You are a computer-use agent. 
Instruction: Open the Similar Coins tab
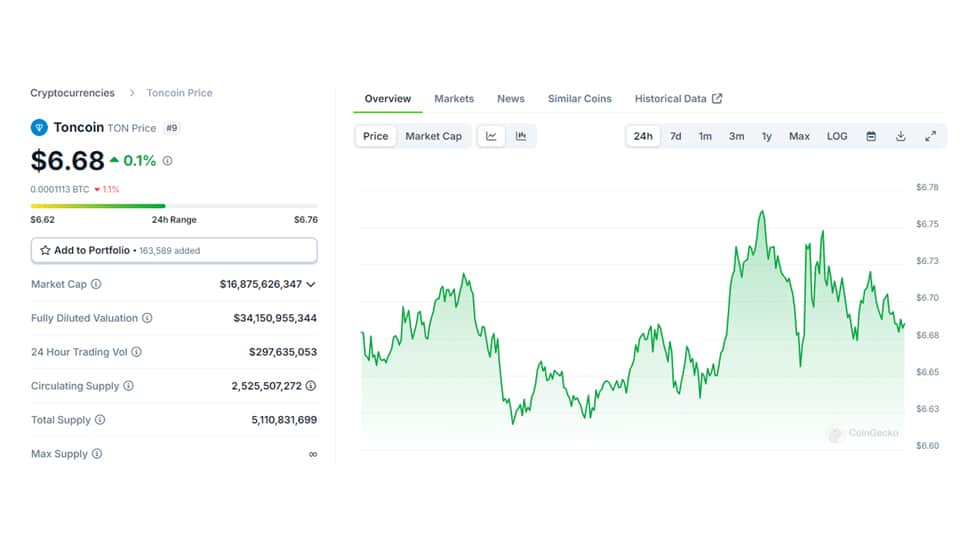click(x=579, y=99)
